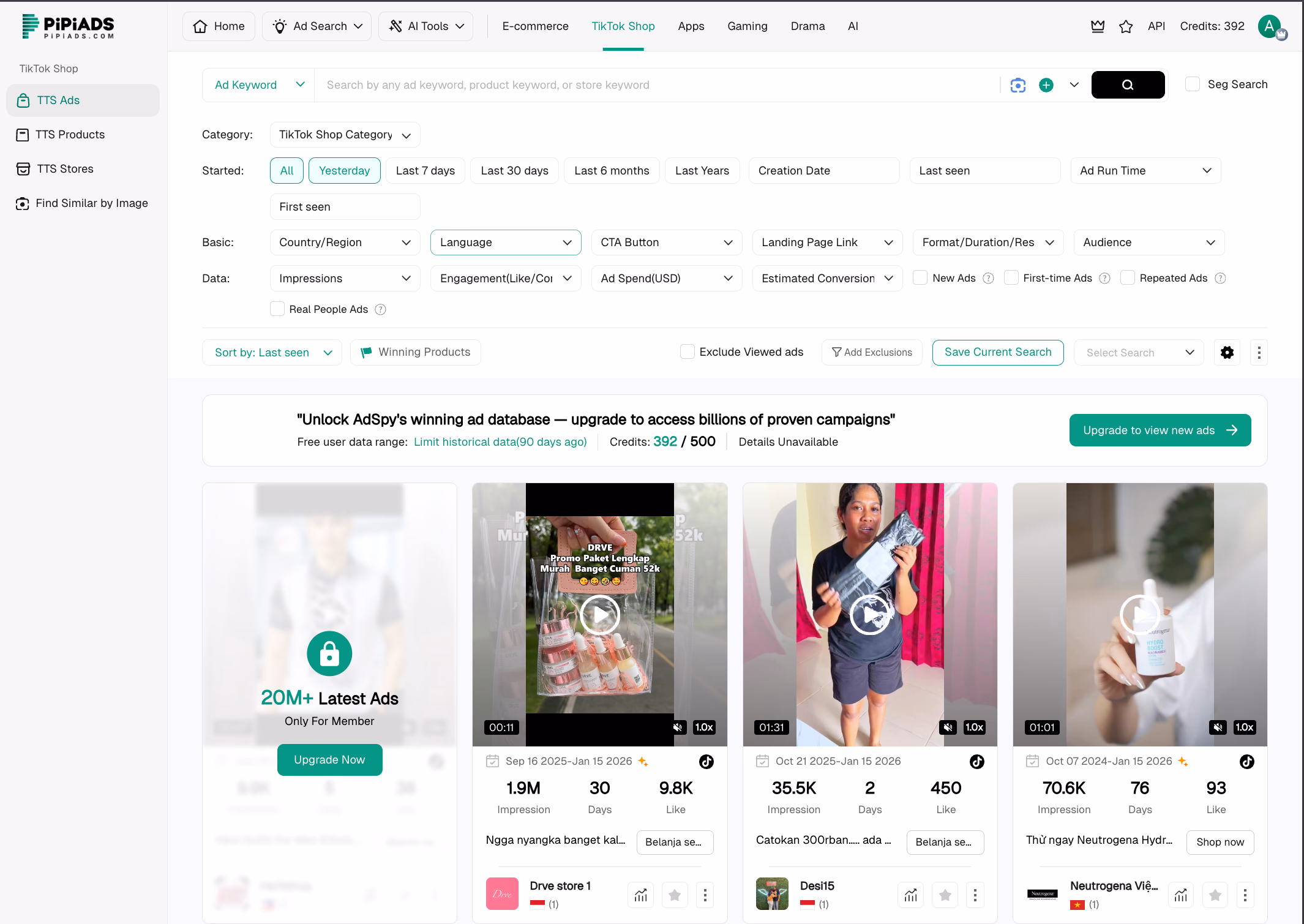The height and width of the screenshot is (924, 1304).
Task: Check the New Ads filter checkbox
Action: point(920,277)
